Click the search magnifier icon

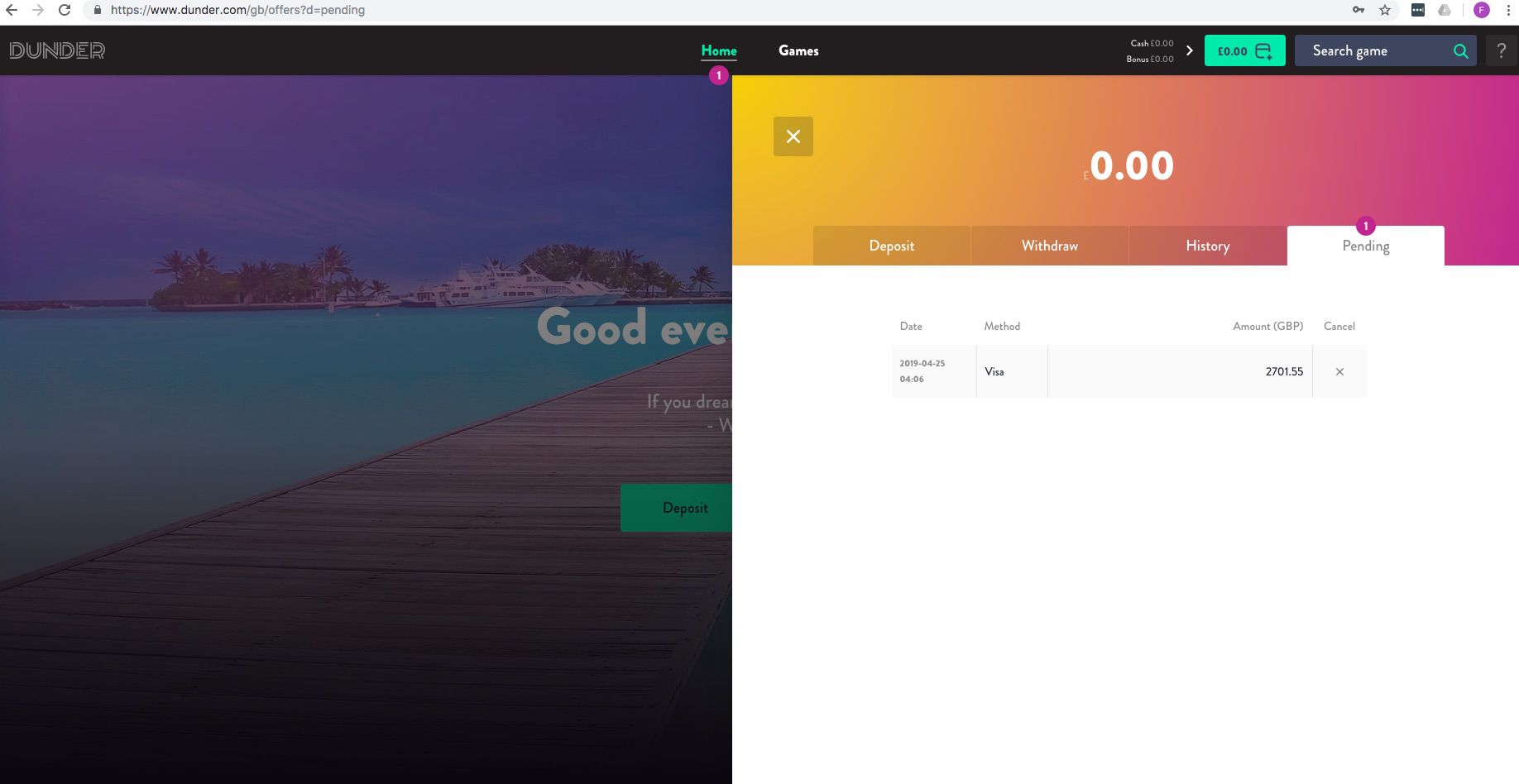(x=1461, y=50)
